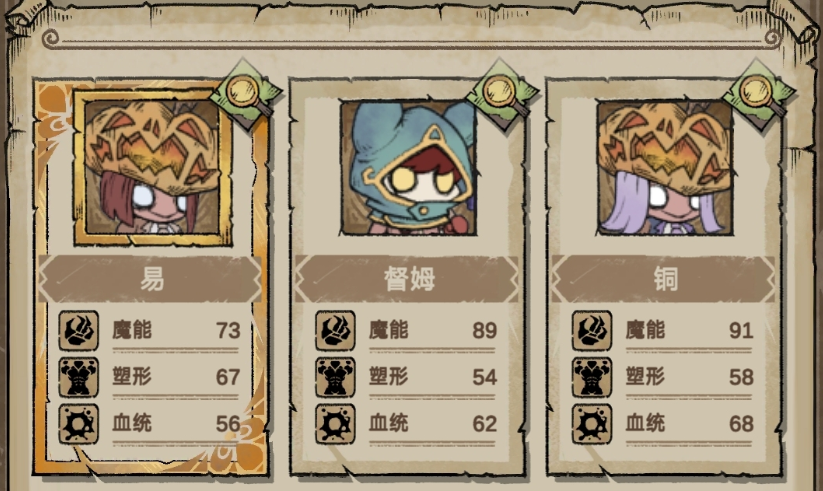
Task: Click 铜's 血统 splatter icon
Action: [592, 424]
